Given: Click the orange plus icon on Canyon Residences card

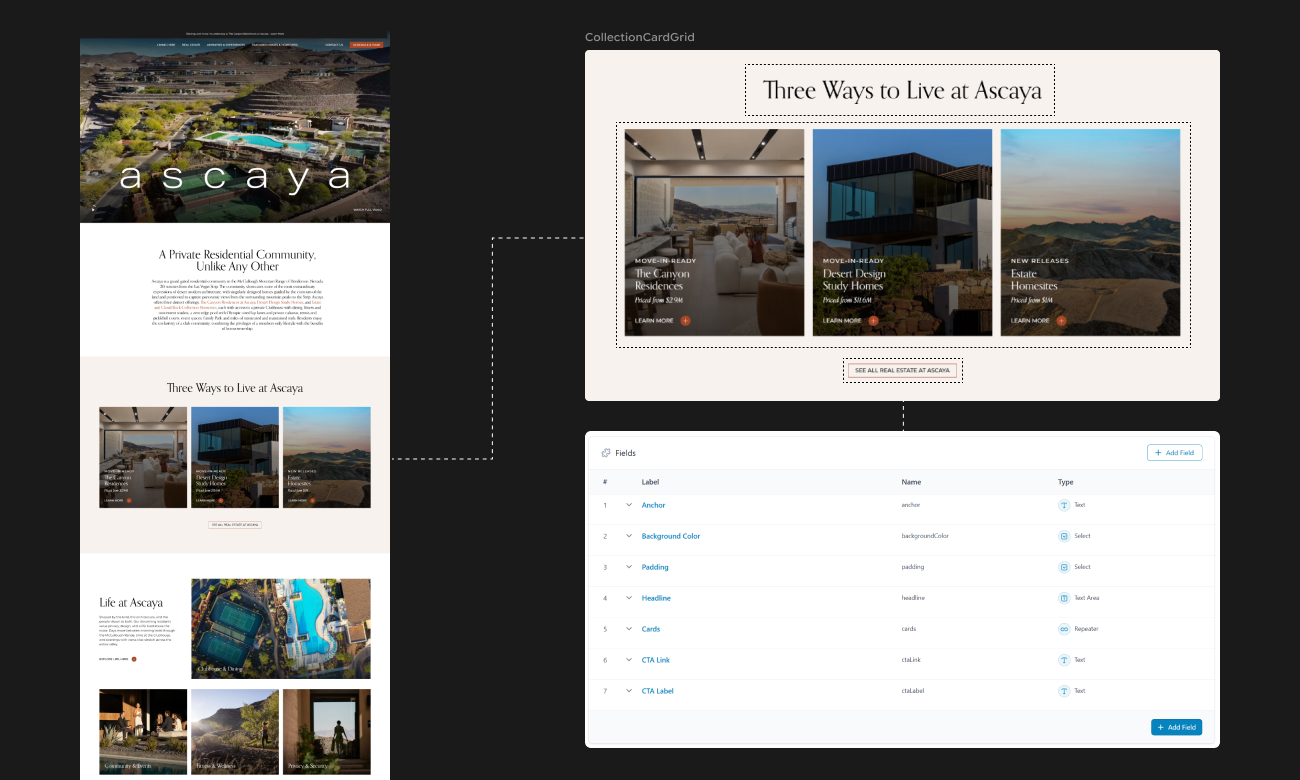Looking at the screenshot, I should click(x=685, y=321).
